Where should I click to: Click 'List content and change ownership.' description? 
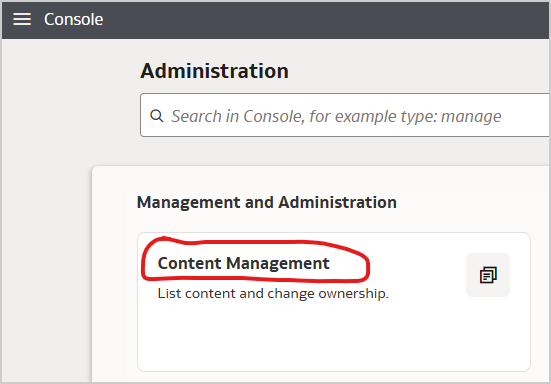point(273,293)
